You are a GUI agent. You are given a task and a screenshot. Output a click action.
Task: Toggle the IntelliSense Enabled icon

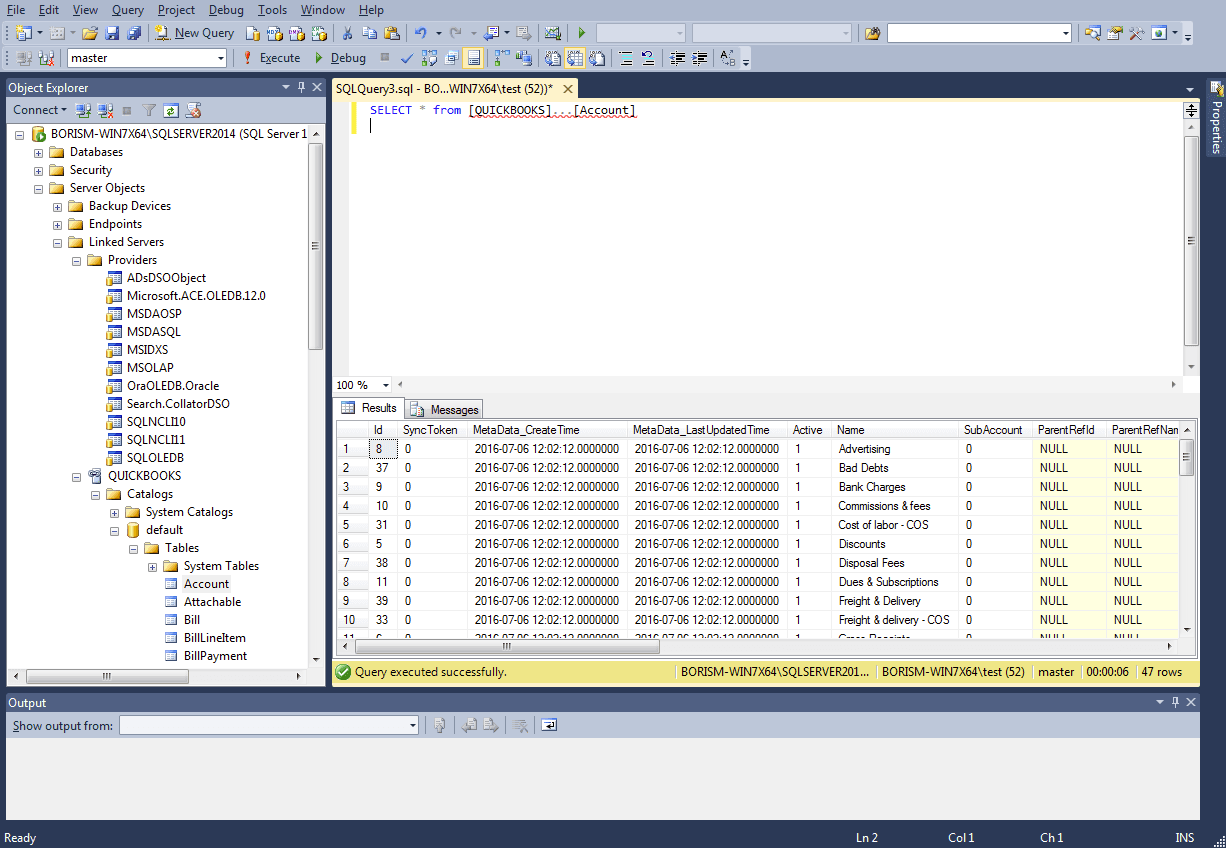click(473, 58)
